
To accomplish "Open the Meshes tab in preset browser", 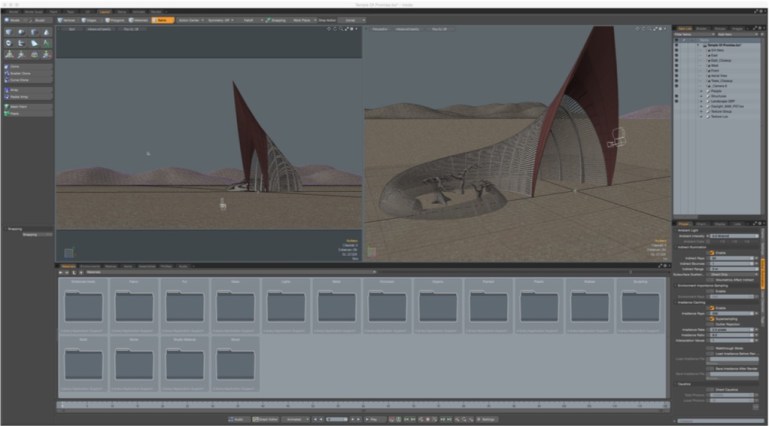I will coord(111,266).
